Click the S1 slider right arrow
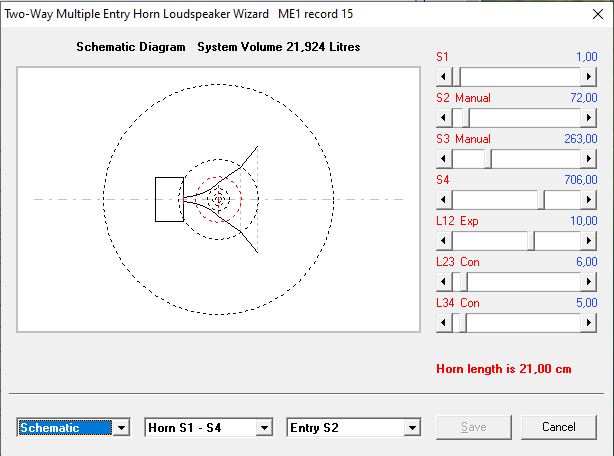 point(588,77)
